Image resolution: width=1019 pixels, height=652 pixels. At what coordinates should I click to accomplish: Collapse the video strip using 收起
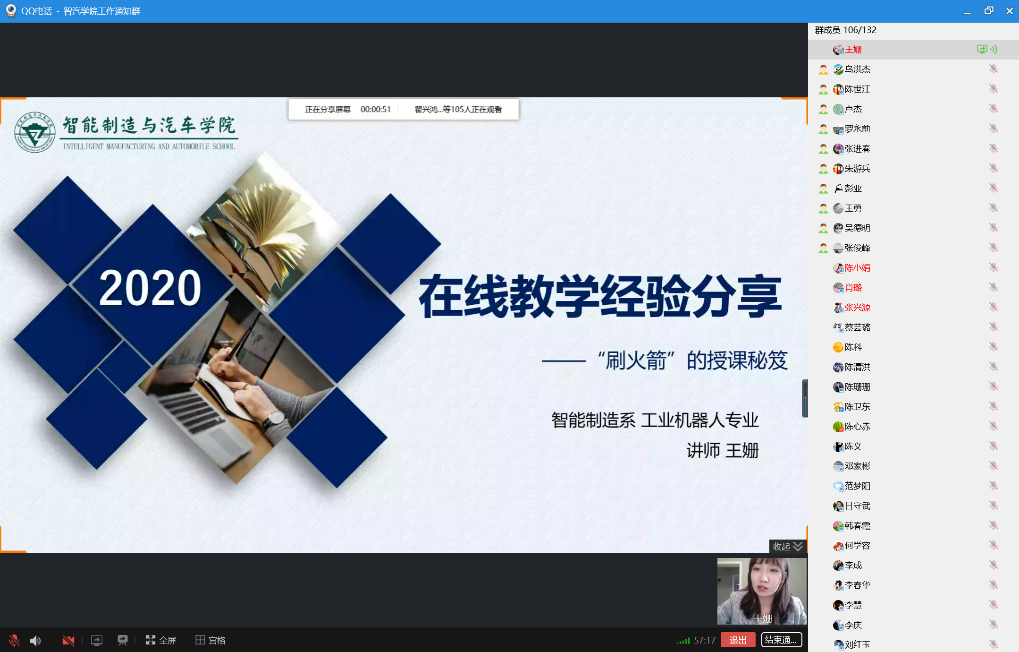(x=787, y=546)
